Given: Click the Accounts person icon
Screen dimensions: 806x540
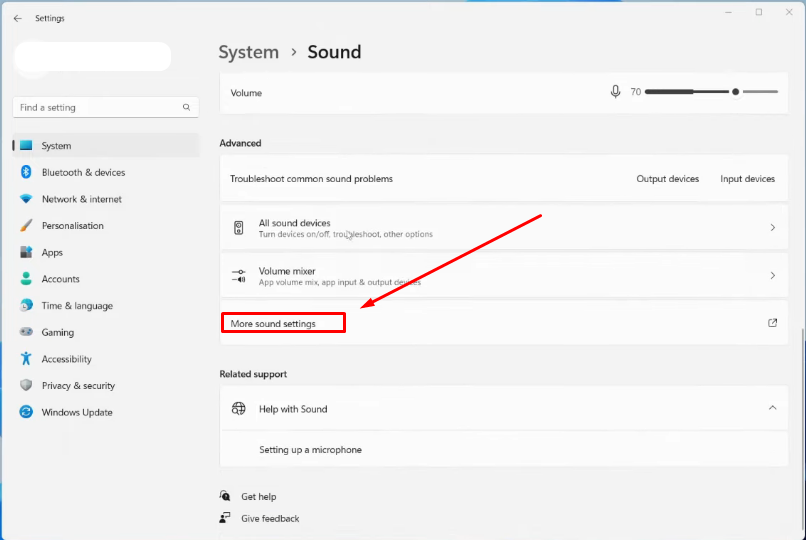Looking at the screenshot, I should [26, 279].
